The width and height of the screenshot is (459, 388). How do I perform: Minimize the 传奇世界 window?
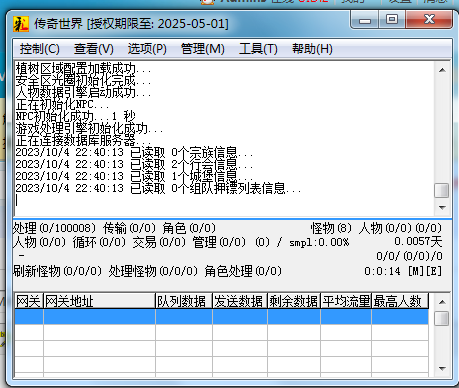[365, 20]
